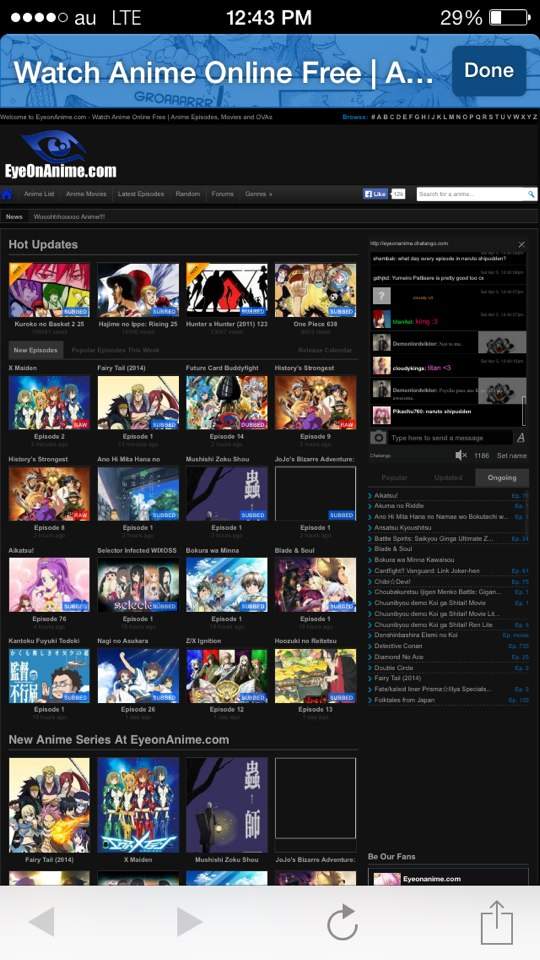Open the Forums menu item

click(222, 194)
